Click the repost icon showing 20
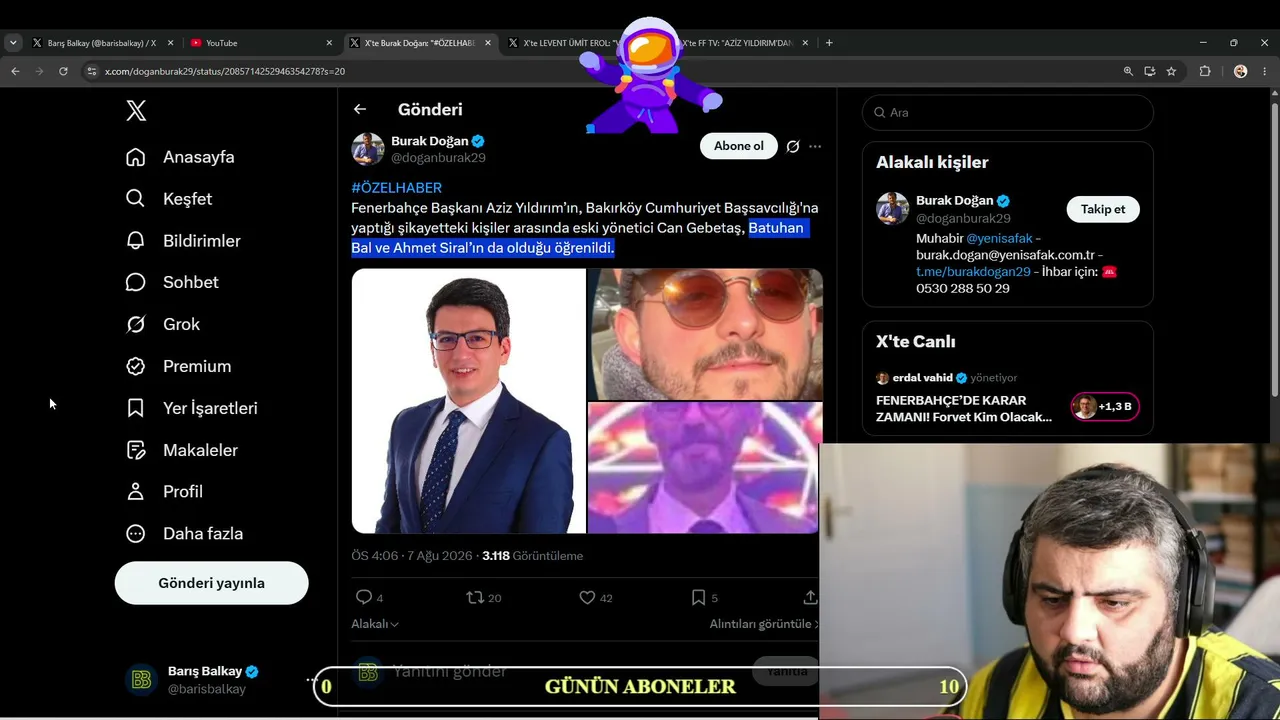The width and height of the screenshot is (1280, 720). 475,597
